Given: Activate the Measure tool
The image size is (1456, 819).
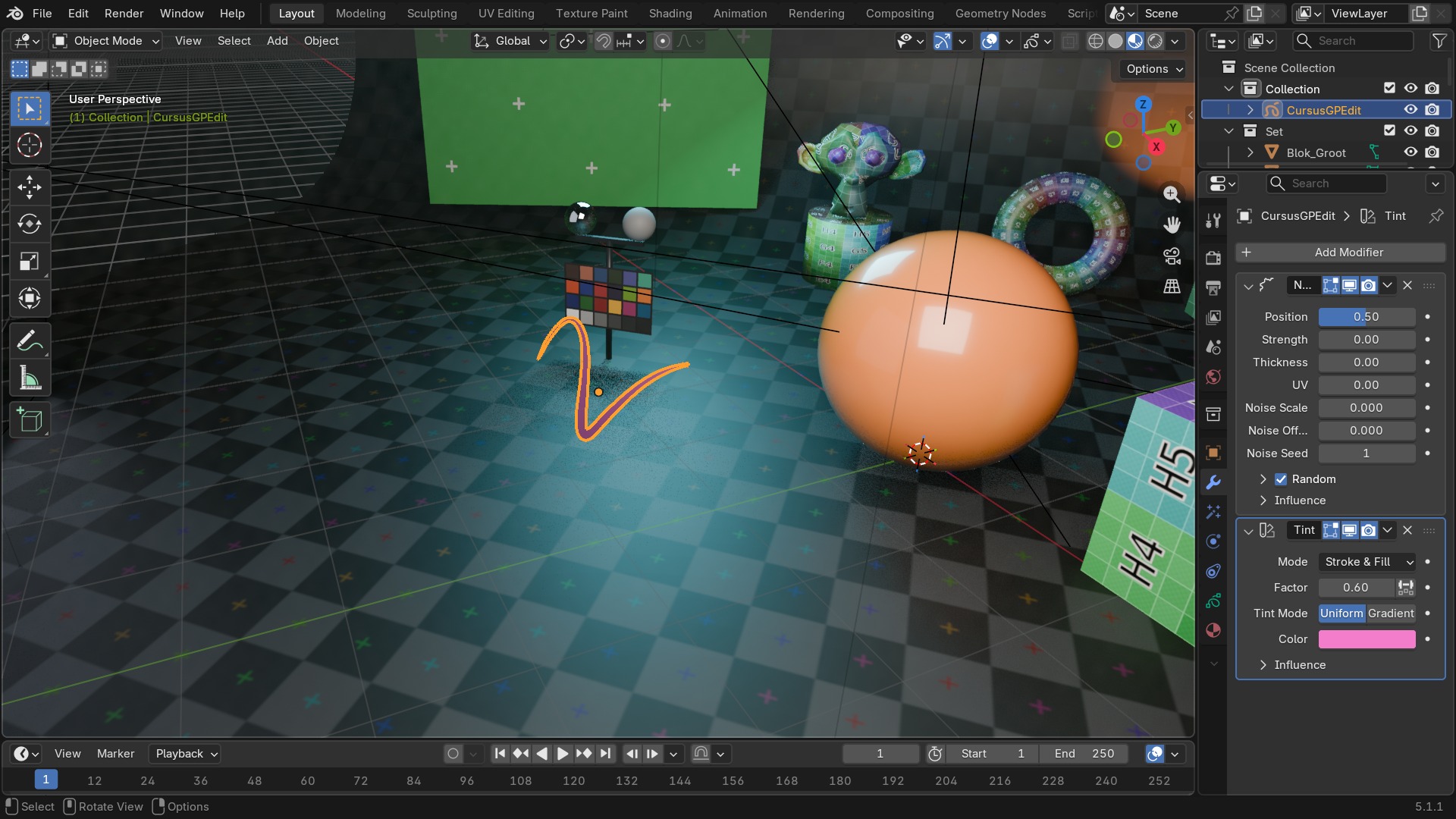Looking at the screenshot, I should [30, 378].
